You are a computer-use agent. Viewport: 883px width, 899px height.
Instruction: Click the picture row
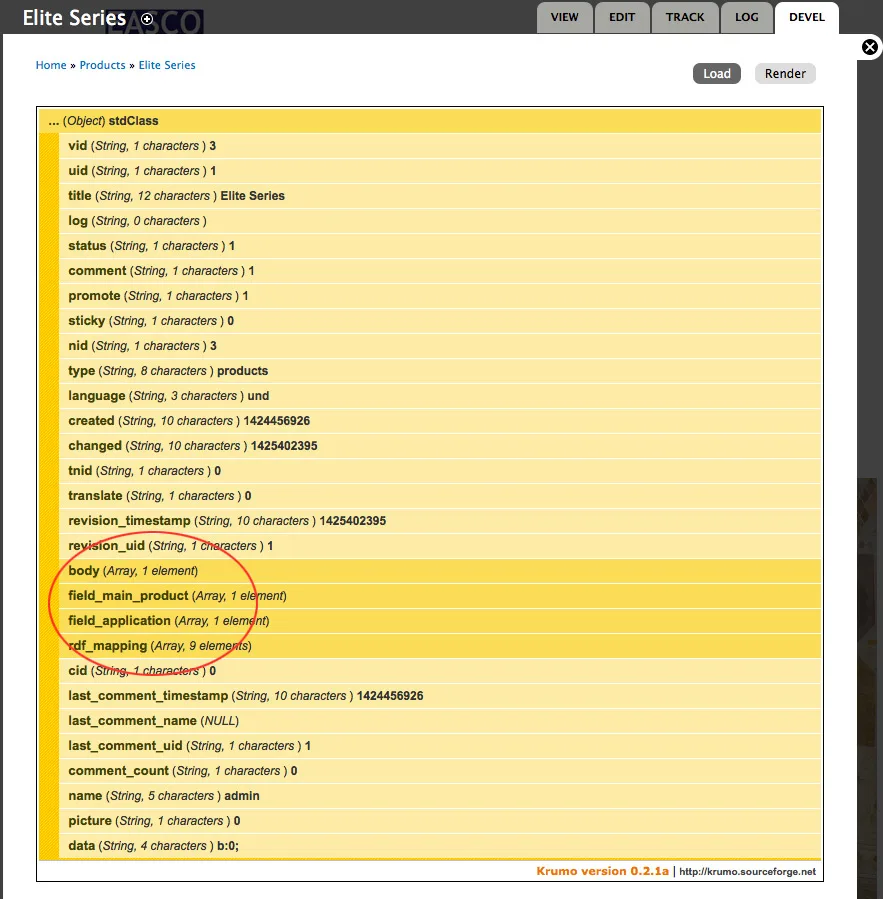click(x=440, y=821)
